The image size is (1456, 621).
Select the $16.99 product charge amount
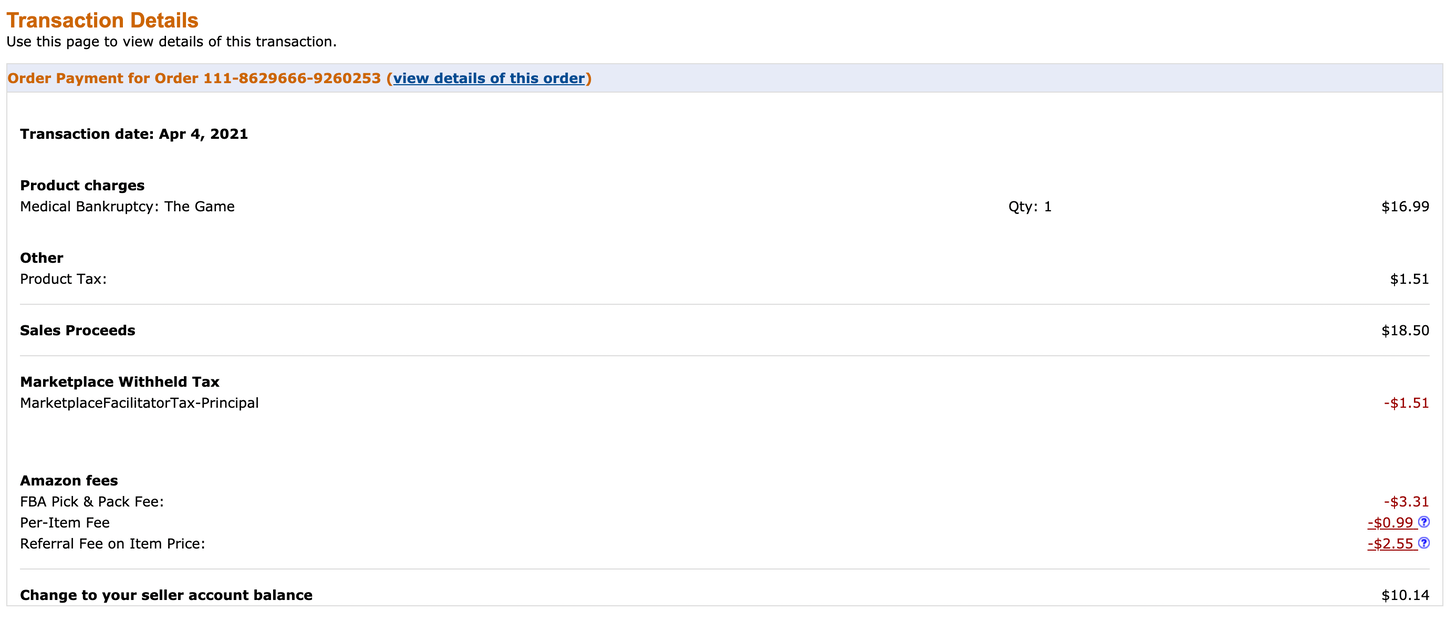pos(1405,207)
